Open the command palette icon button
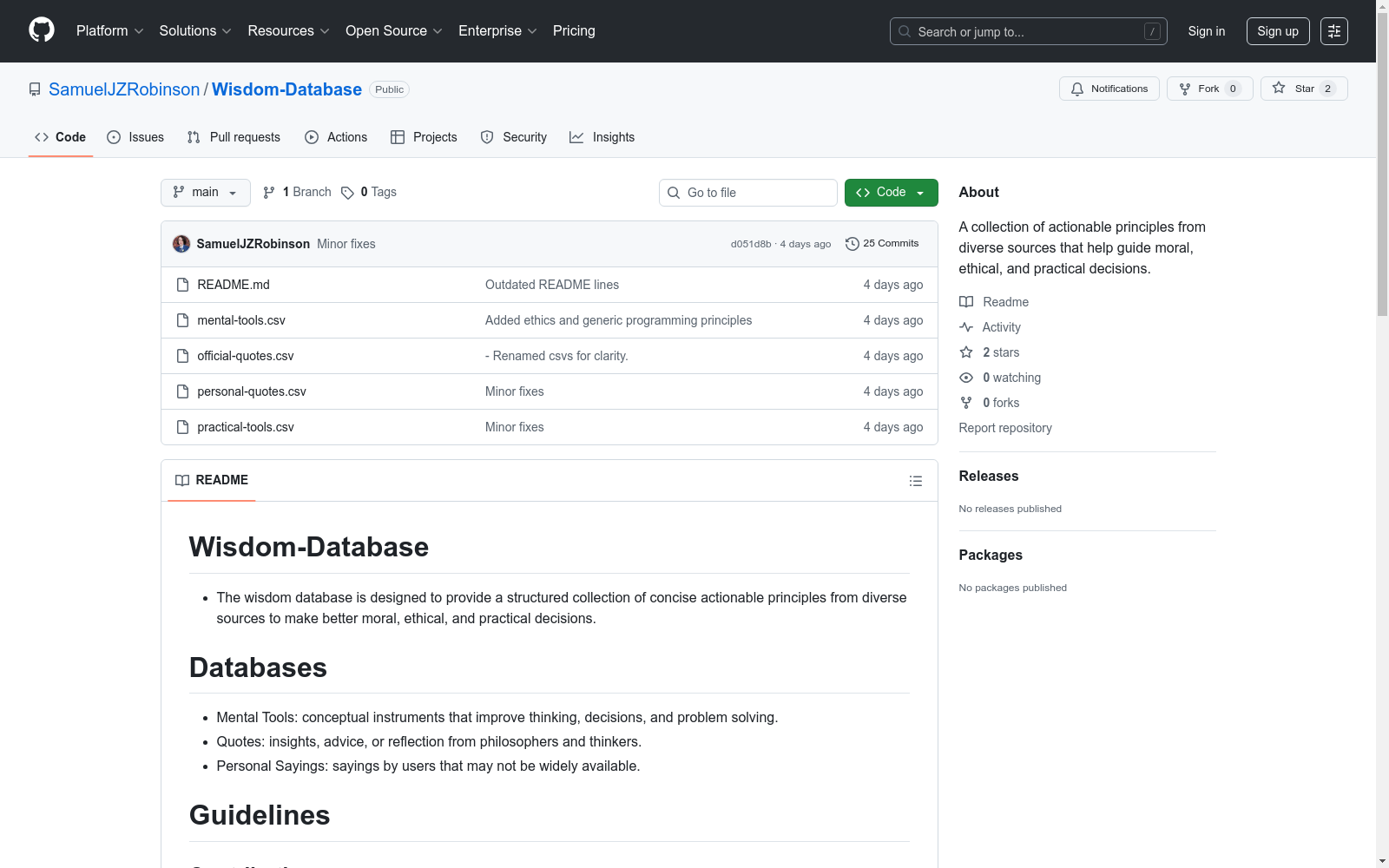Screen dimensions: 1389x868 [1334, 31]
